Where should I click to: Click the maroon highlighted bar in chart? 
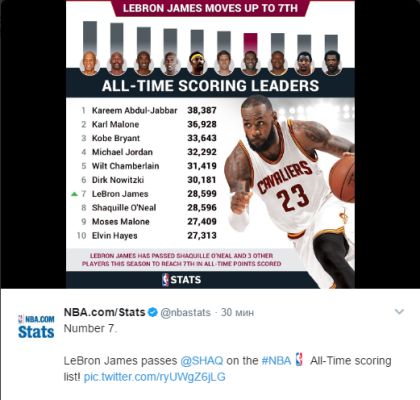pyautogui.click(x=251, y=43)
